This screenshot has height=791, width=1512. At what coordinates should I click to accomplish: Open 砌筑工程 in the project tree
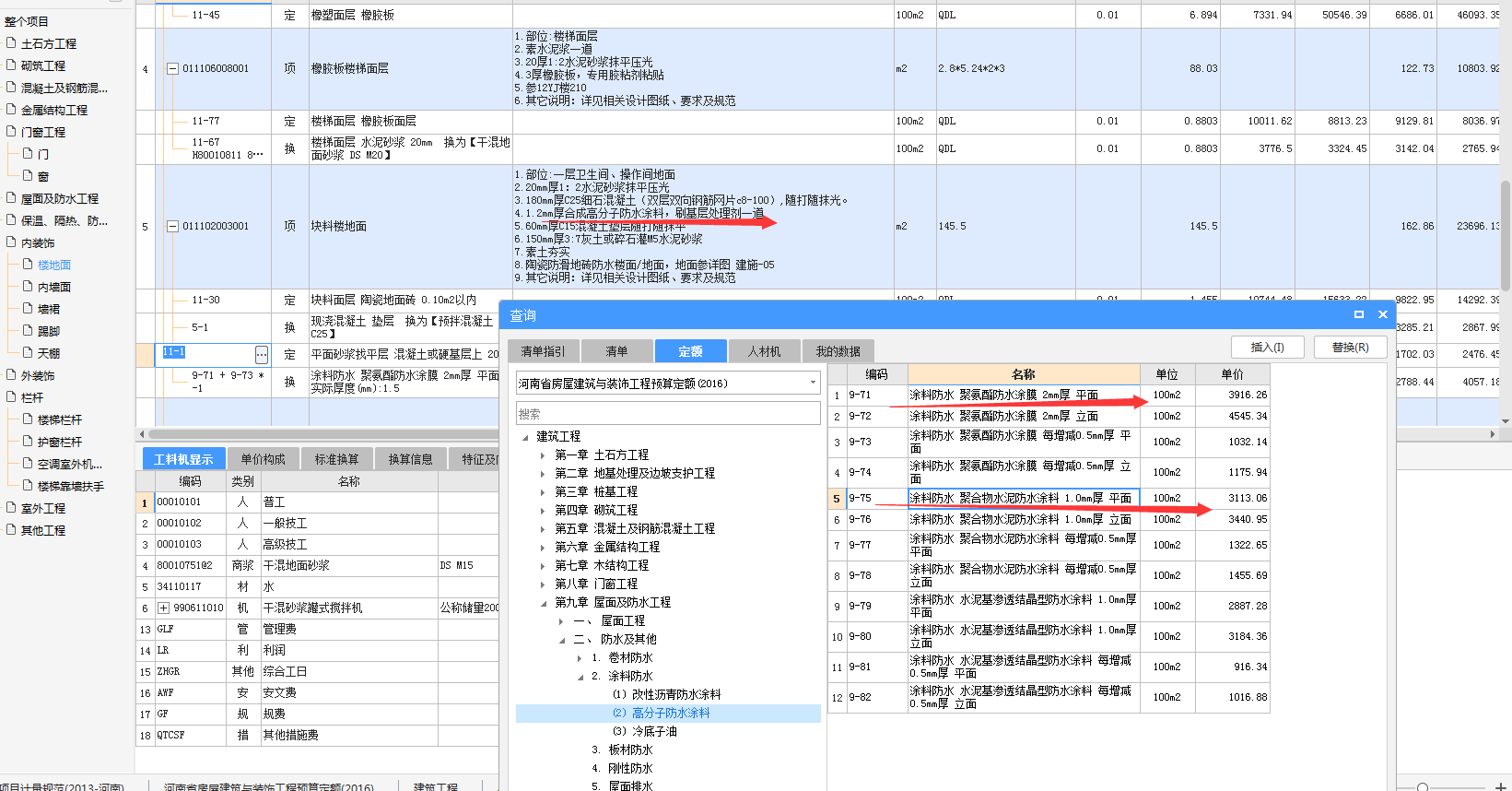pos(42,65)
